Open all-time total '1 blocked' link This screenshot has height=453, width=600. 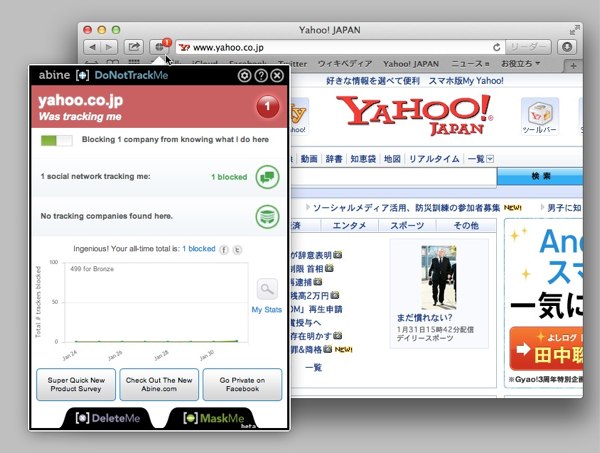pyautogui.click(x=199, y=249)
